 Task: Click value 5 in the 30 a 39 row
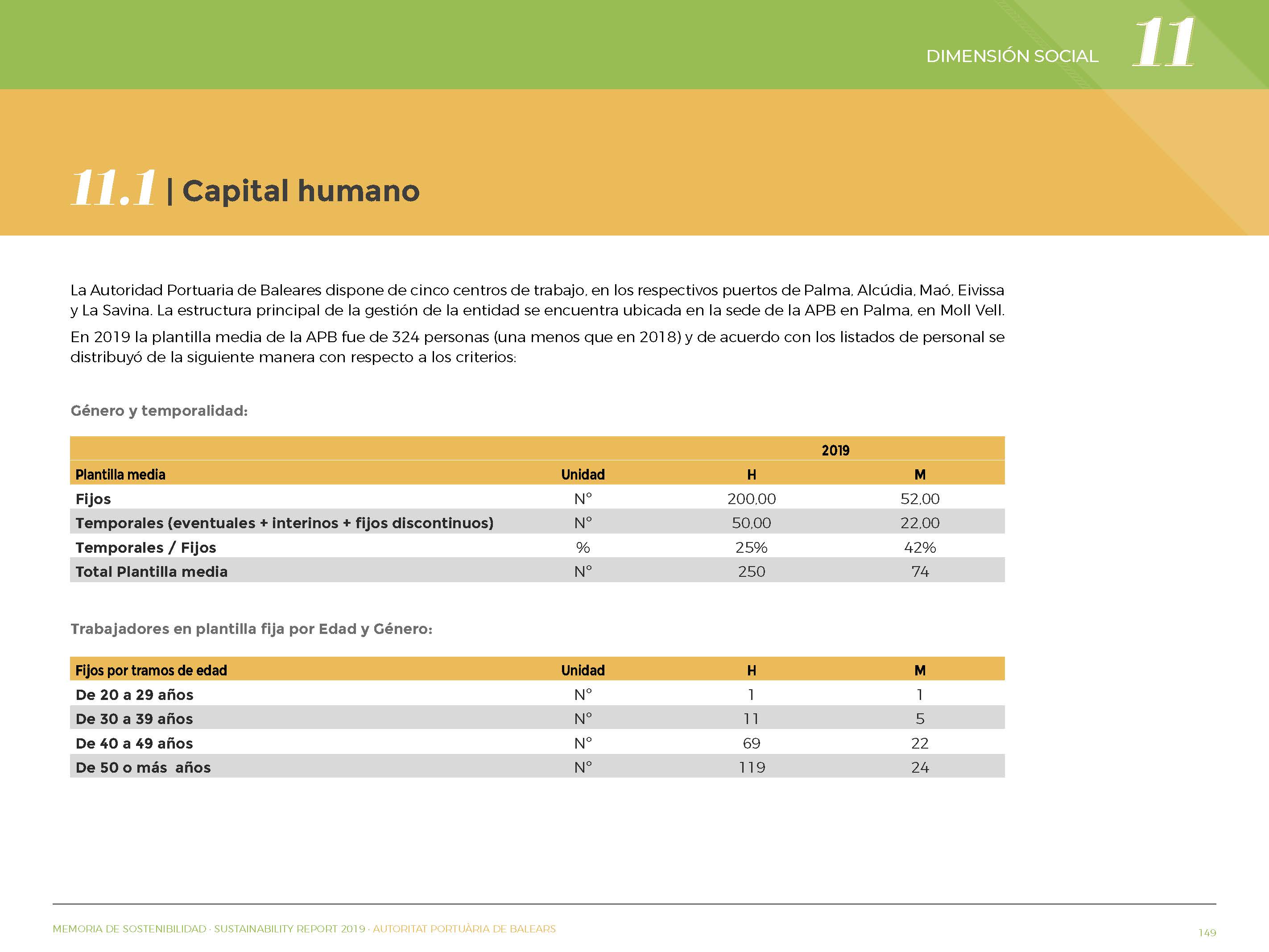point(920,719)
